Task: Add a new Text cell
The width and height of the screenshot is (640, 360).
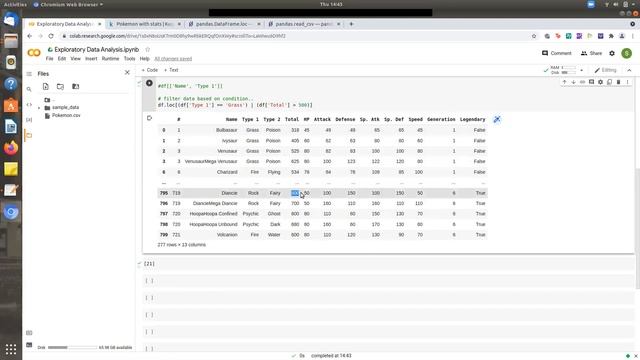Action: (171, 70)
